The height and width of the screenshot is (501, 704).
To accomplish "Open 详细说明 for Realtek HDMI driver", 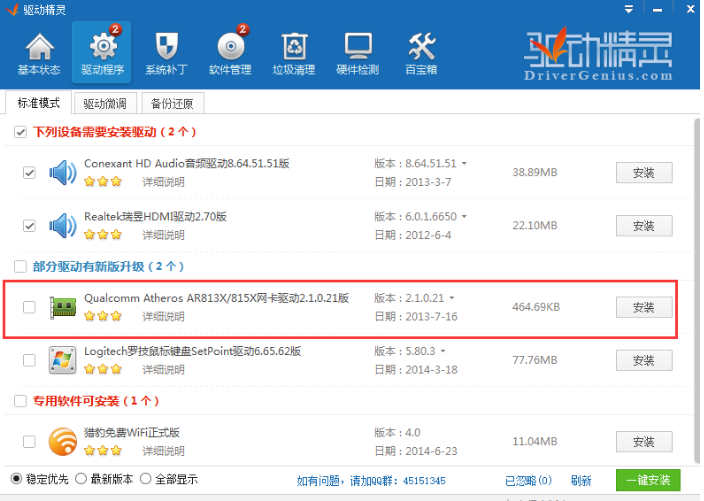I will (163, 235).
